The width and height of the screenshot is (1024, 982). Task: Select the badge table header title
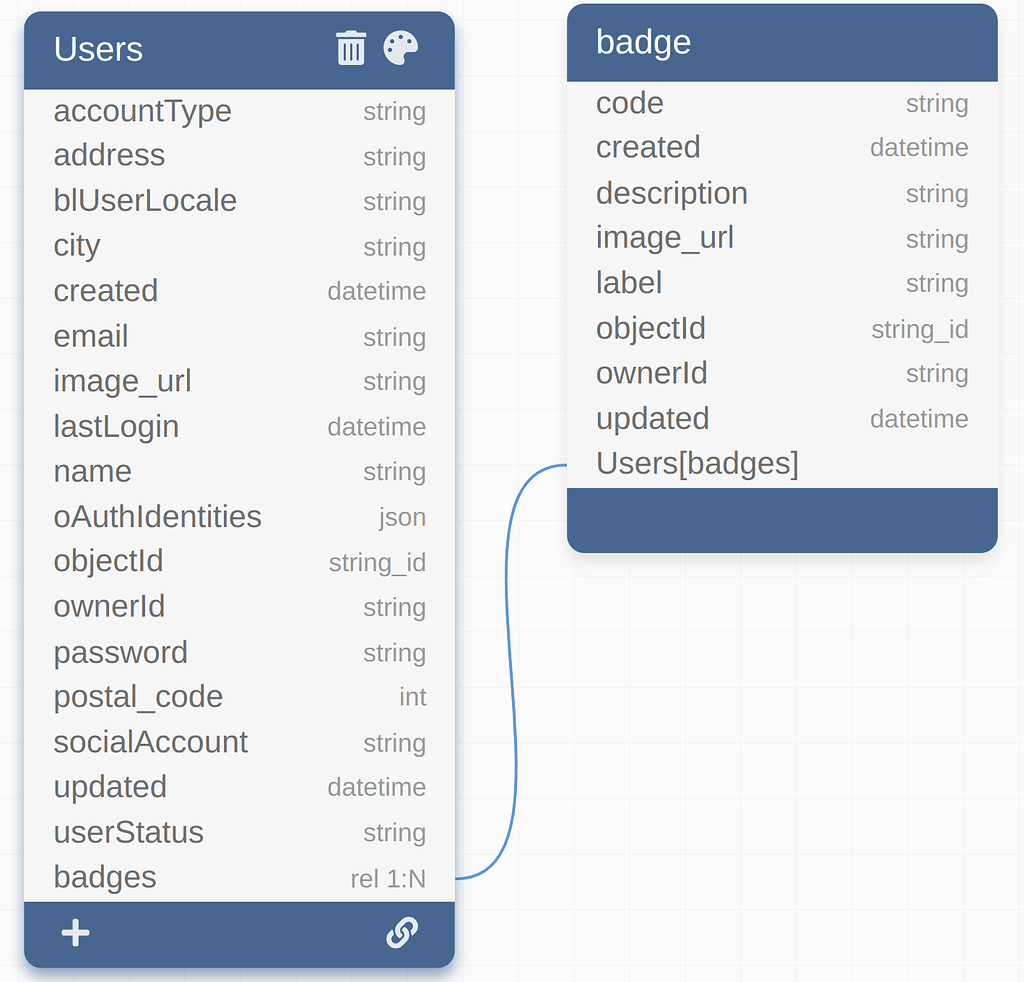click(x=643, y=42)
